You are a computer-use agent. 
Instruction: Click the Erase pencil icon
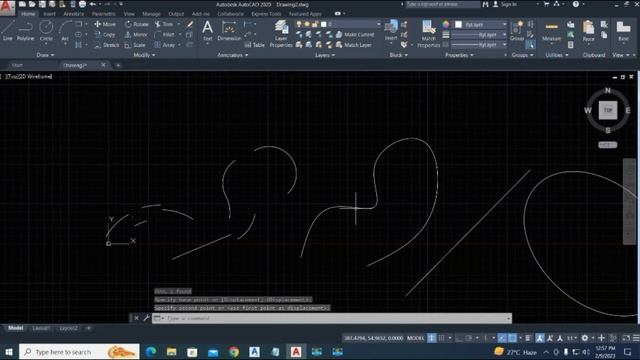point(190,24)
